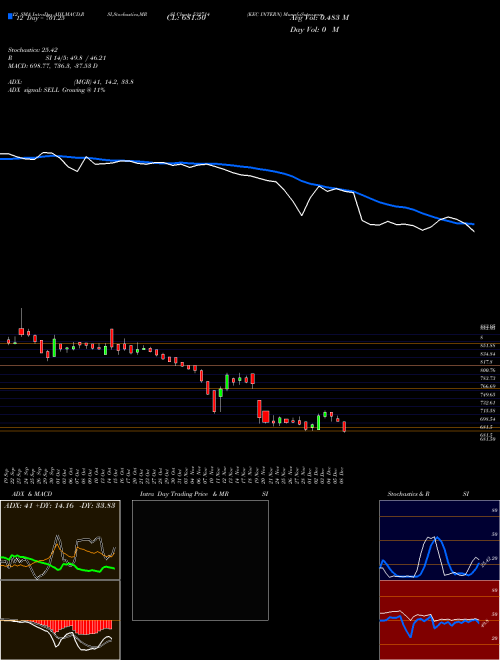Click the 800.76 price axis label
The image size is (500, 660).
point(489,370)
